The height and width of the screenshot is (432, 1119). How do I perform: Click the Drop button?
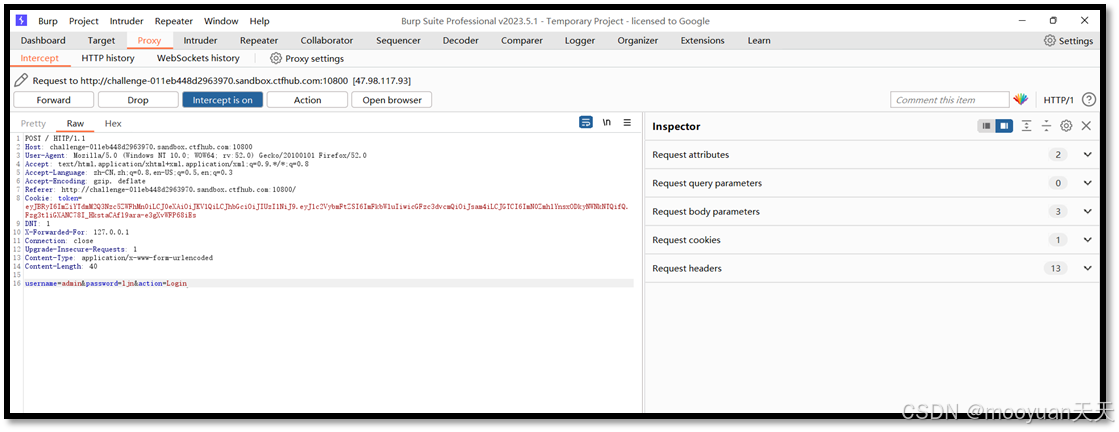coord(138,100)
